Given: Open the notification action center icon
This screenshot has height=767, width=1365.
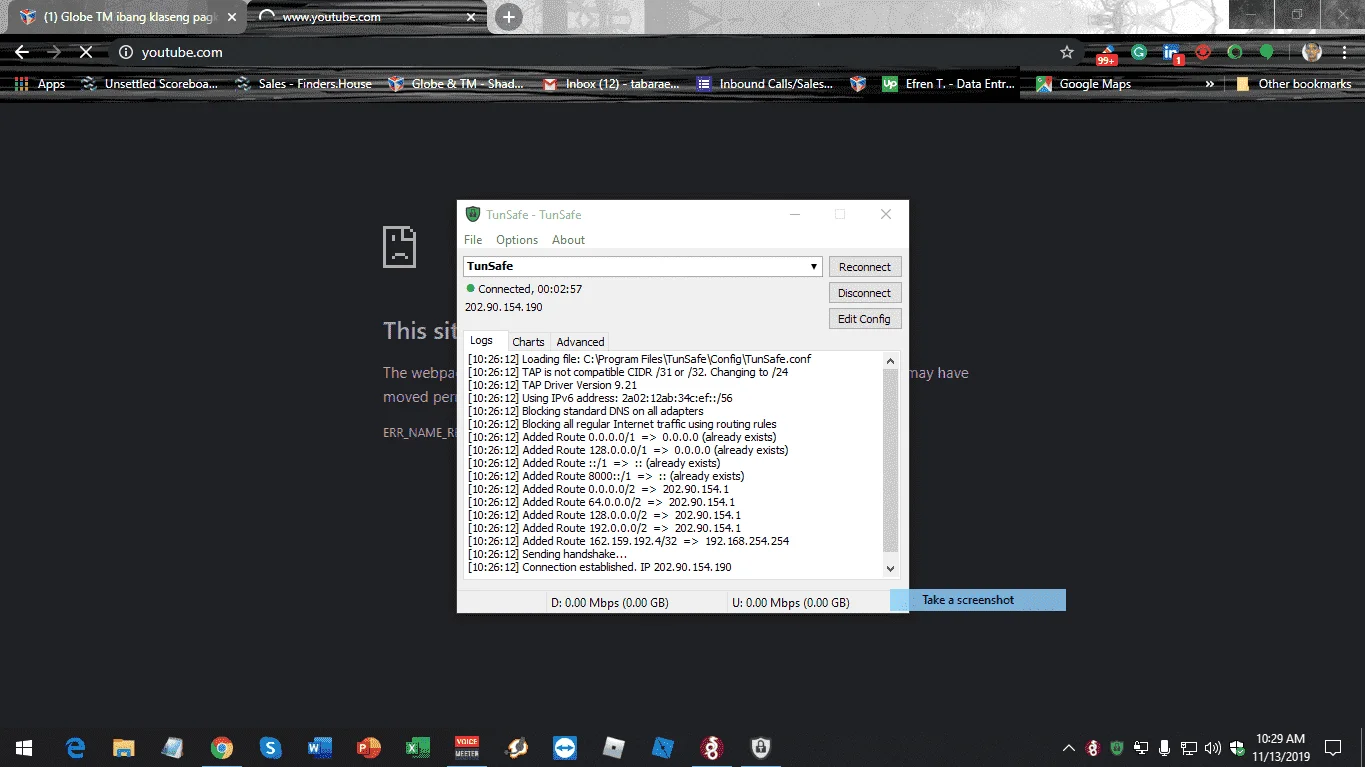Looking at the screenshot, I should point(1333,747).
